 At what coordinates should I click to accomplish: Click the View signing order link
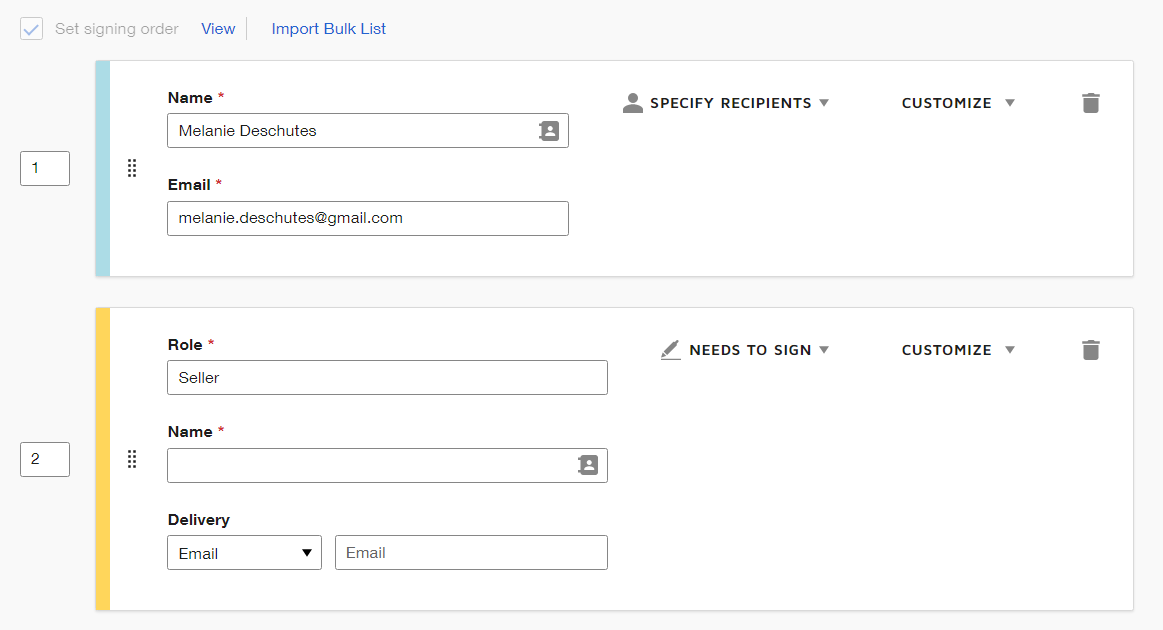click(218, 29)
